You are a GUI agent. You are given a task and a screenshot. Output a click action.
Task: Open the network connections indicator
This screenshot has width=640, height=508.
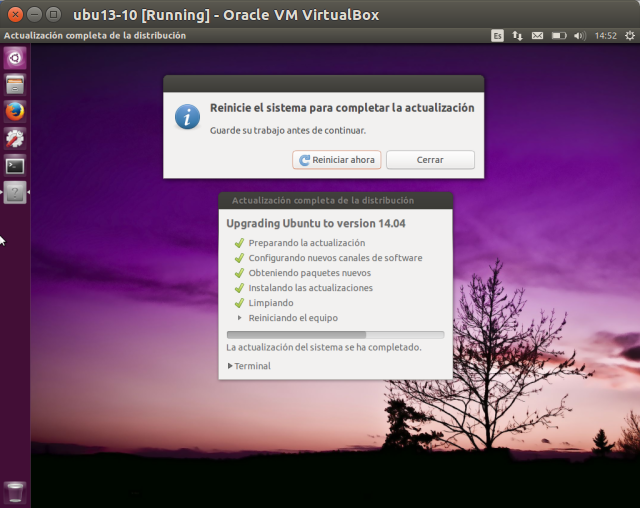(x=517, y=36)
